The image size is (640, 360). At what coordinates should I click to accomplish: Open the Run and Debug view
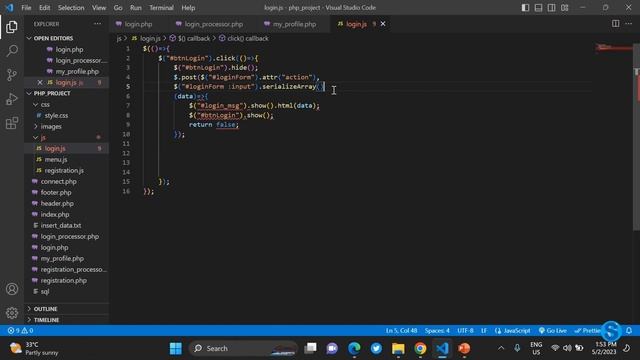pyautogui.click(x=12, y=99)
